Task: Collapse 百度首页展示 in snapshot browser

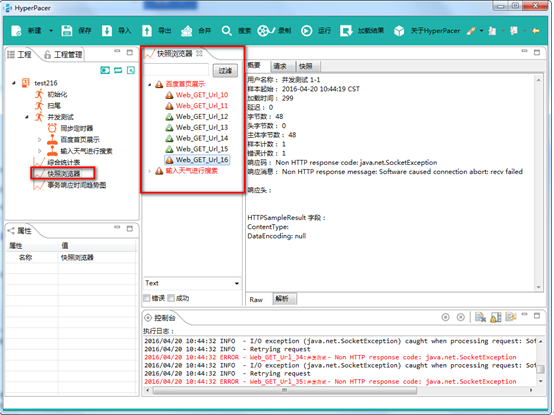Action: pyautogui.click(x=150, y=84)
